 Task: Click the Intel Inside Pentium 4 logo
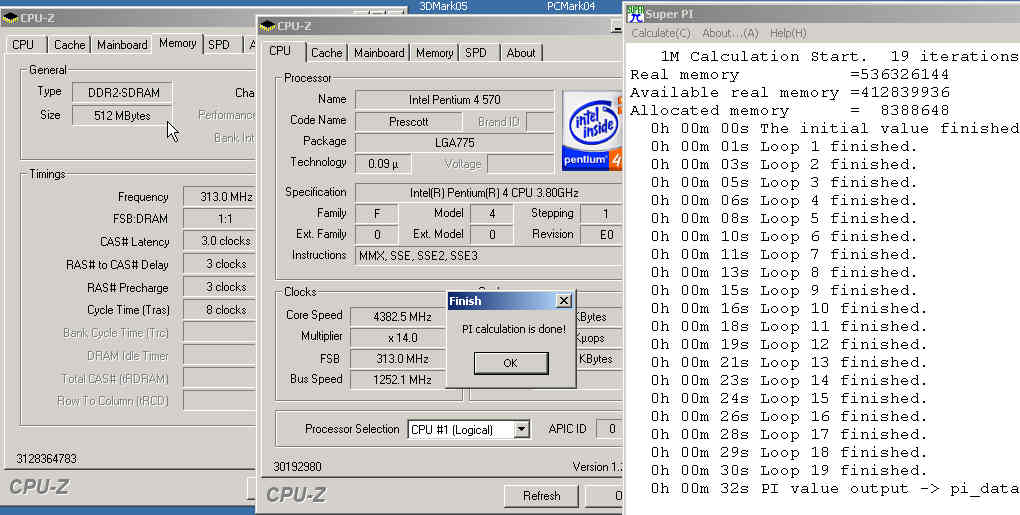click(x=591, y=131)
